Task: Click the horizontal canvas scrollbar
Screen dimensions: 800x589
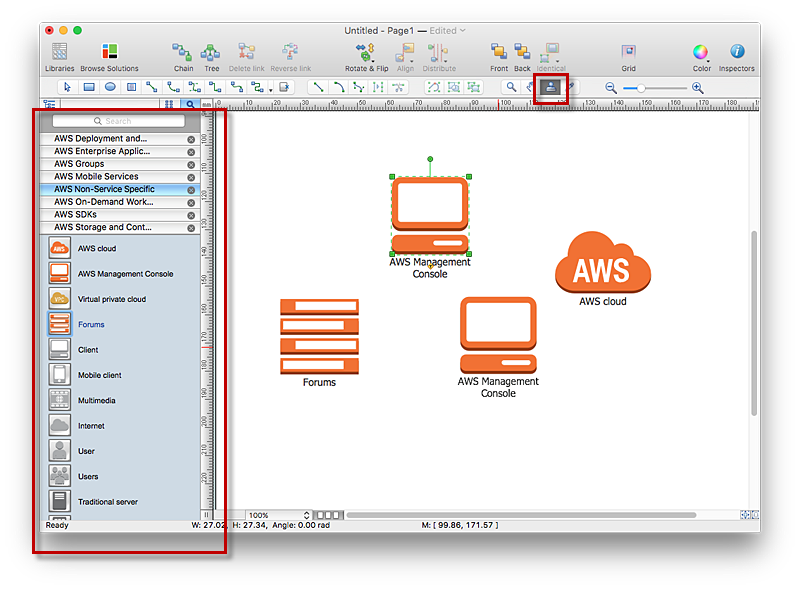Action: (x=521, y=516)
